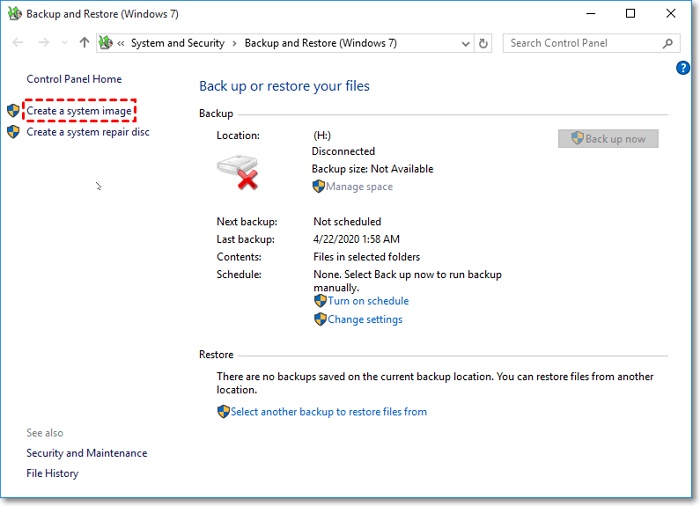Click the double chevron in the address bar
The height and width of the screenshot is (506, 700).
click(121, 44)
